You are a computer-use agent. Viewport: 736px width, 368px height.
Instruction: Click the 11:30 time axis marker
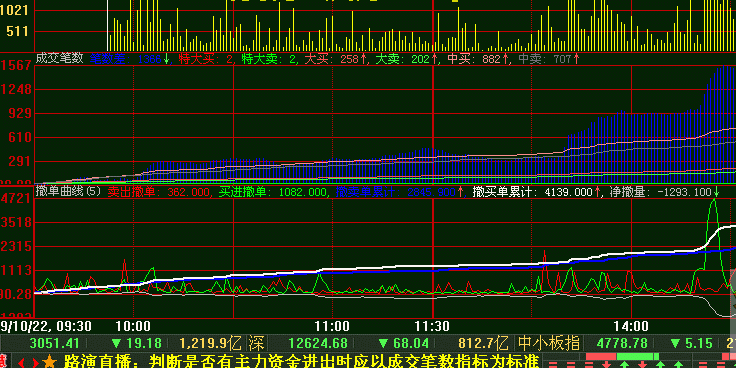[x=432, y=326]
